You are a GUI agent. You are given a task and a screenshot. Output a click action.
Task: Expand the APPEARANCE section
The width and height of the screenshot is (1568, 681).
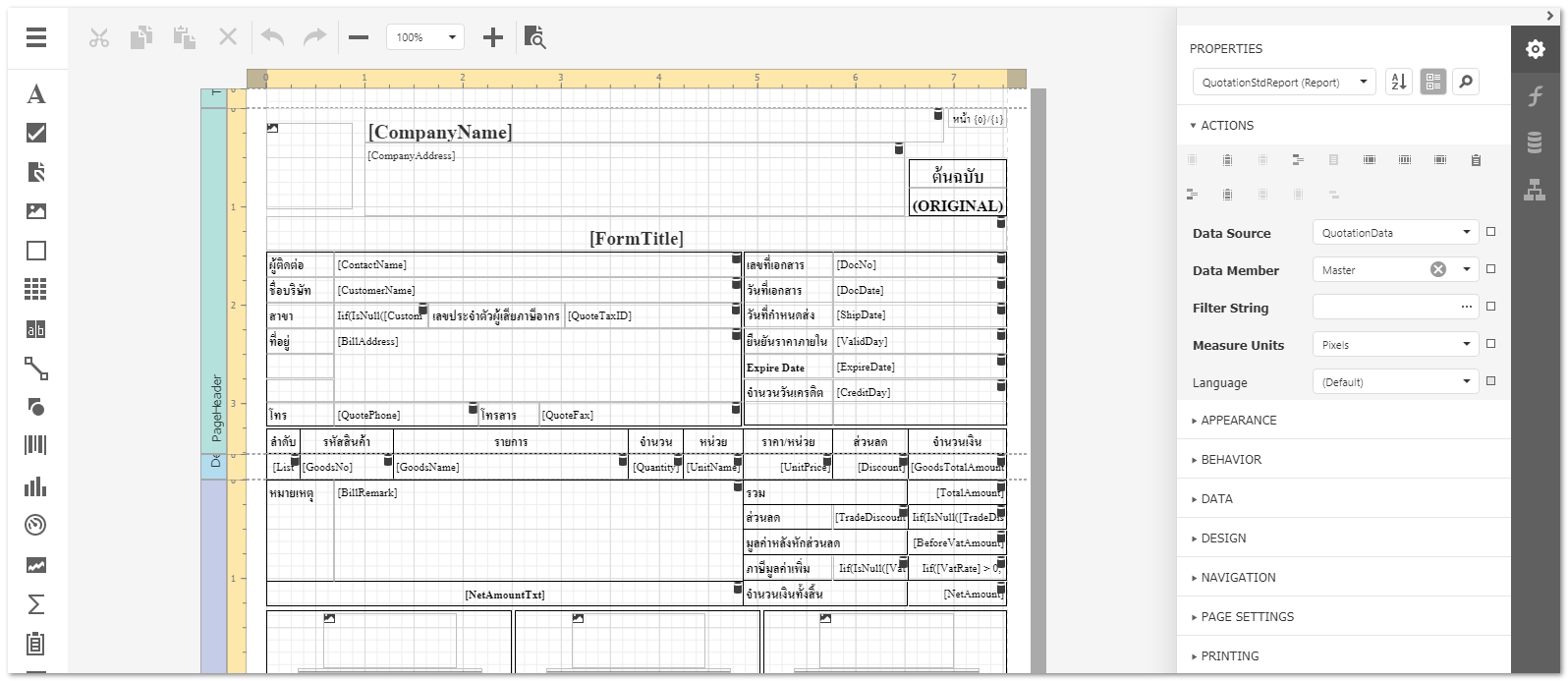1239,421
